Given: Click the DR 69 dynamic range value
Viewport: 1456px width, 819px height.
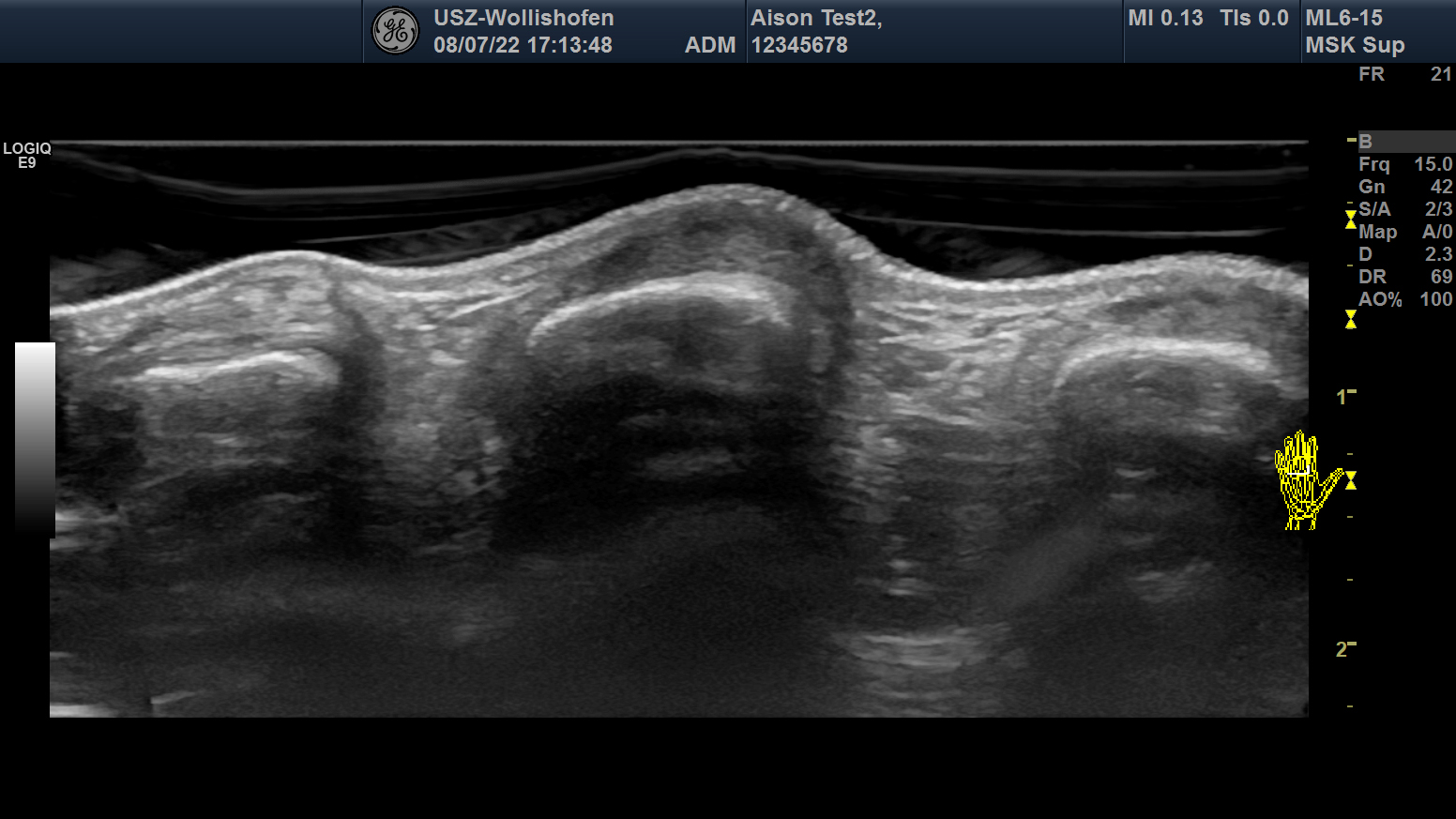Looking at the screenshot, I should (1404, 277).
